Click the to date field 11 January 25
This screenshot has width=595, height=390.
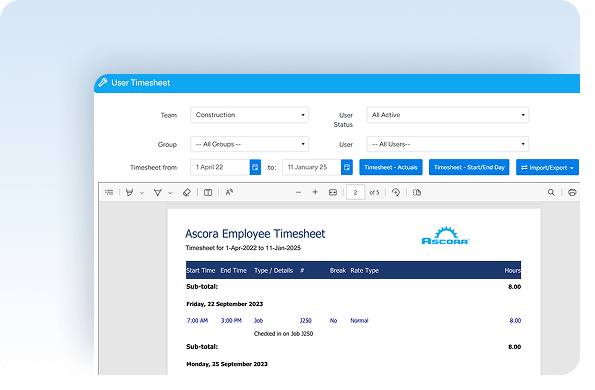coord(312,167)
